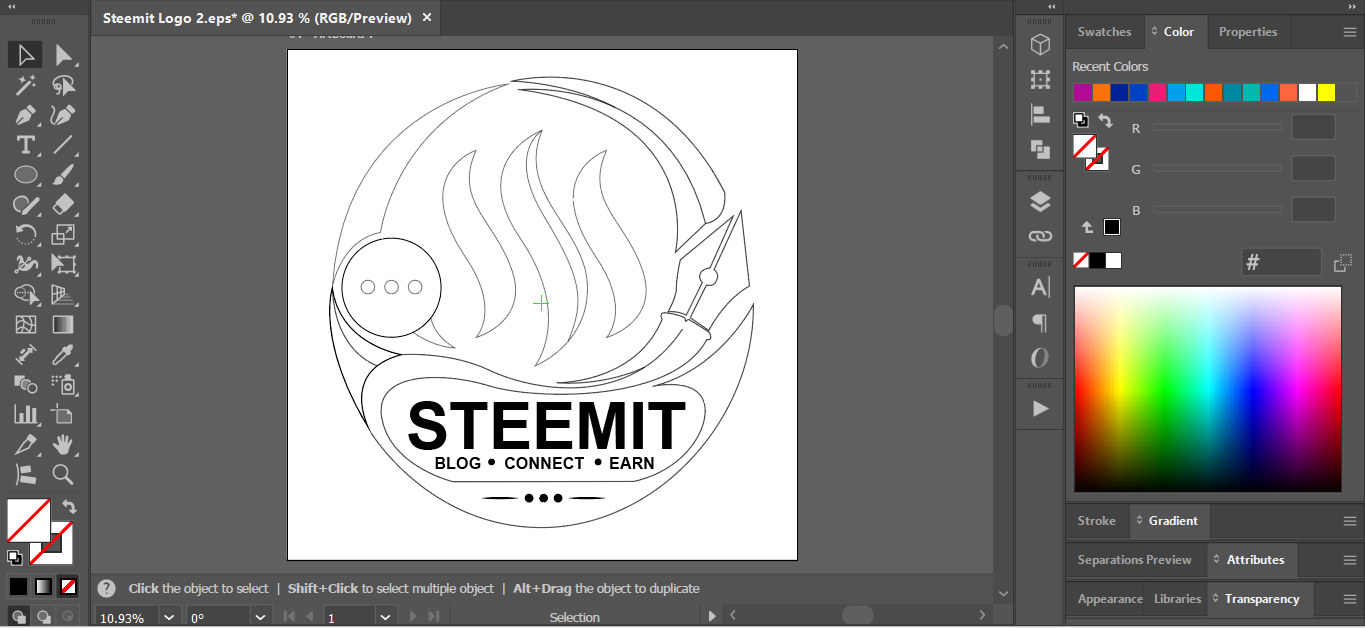Select the Pen tool
Viewport: 1365px width, 628px height.
coord(26,115)
